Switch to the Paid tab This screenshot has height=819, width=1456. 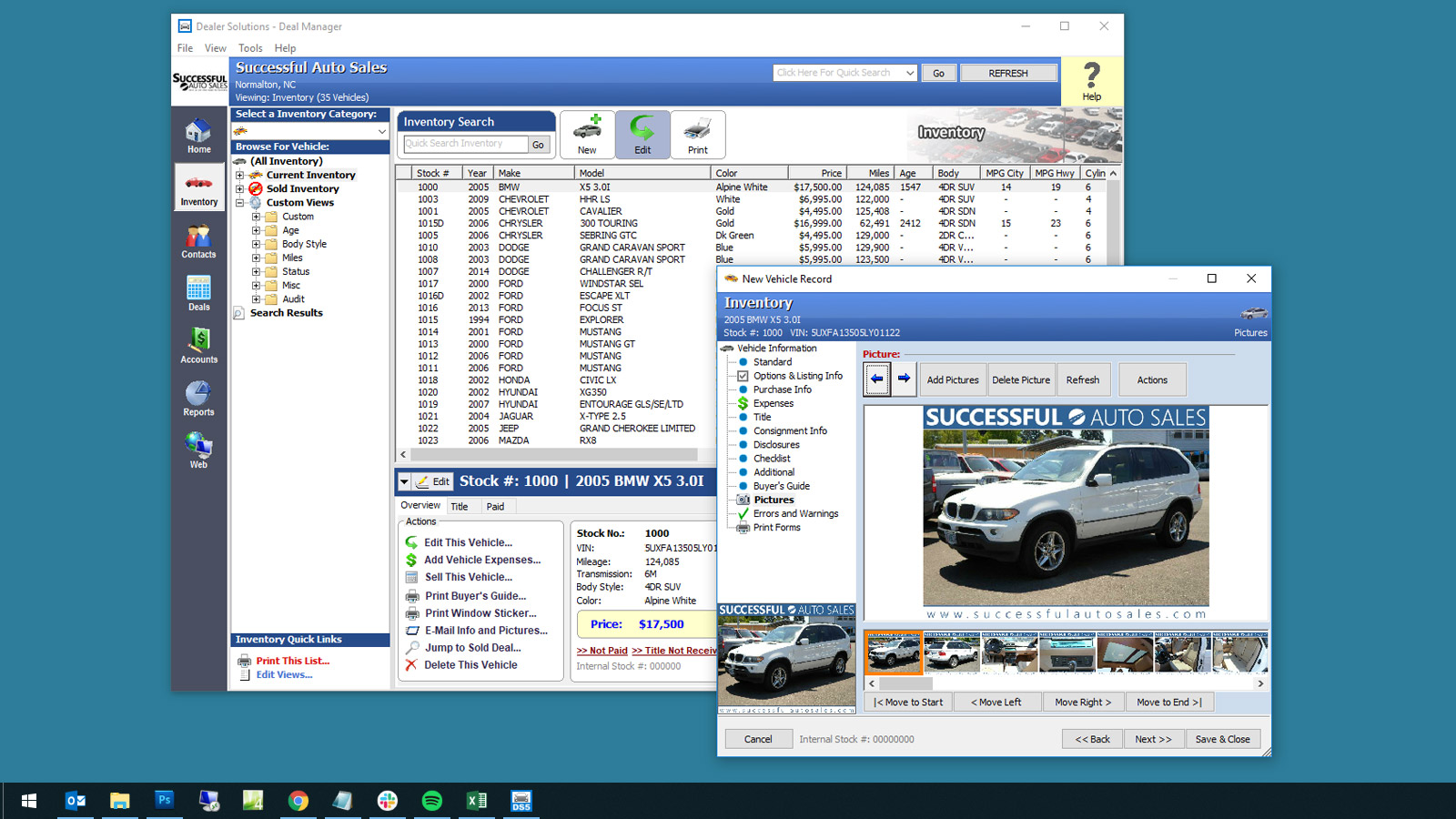(495, 507)
